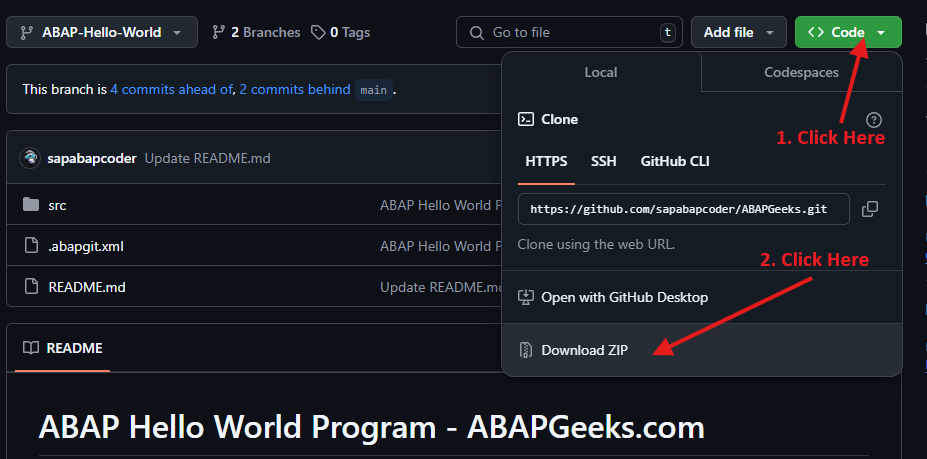Open the src folder

click(x=57, y=206)
